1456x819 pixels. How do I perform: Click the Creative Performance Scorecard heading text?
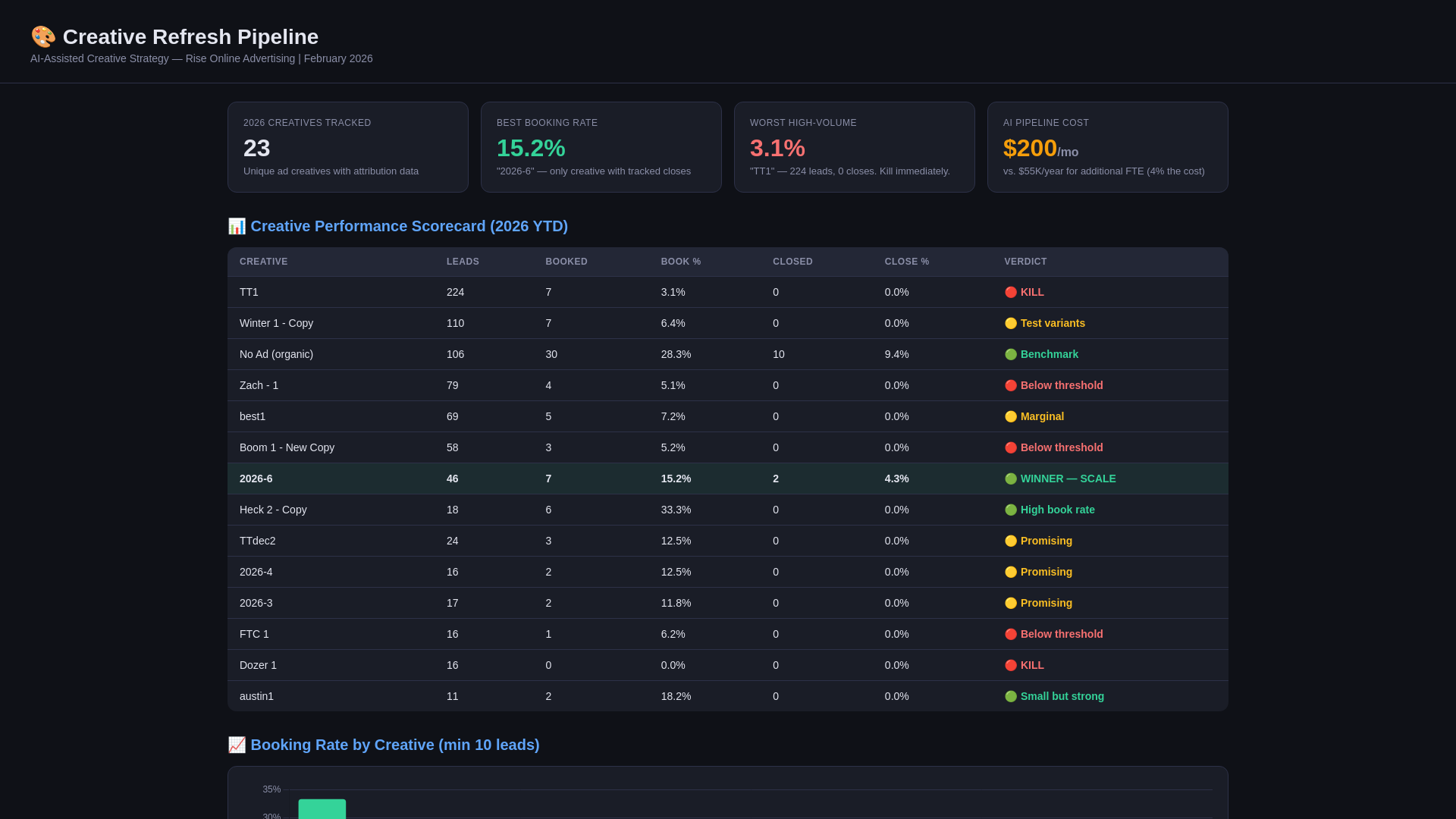point(409,226)
